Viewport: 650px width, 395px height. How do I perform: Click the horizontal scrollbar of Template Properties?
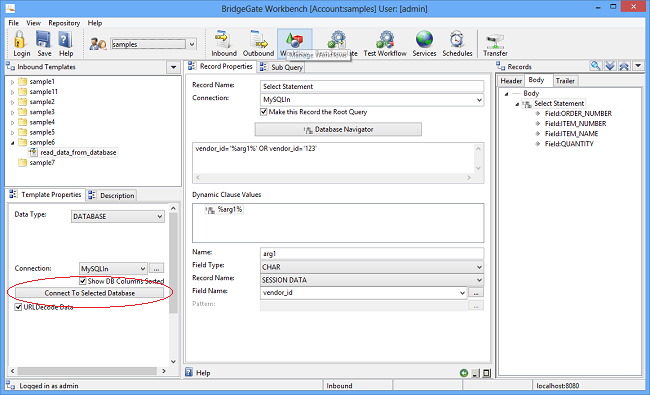(87, 371)
